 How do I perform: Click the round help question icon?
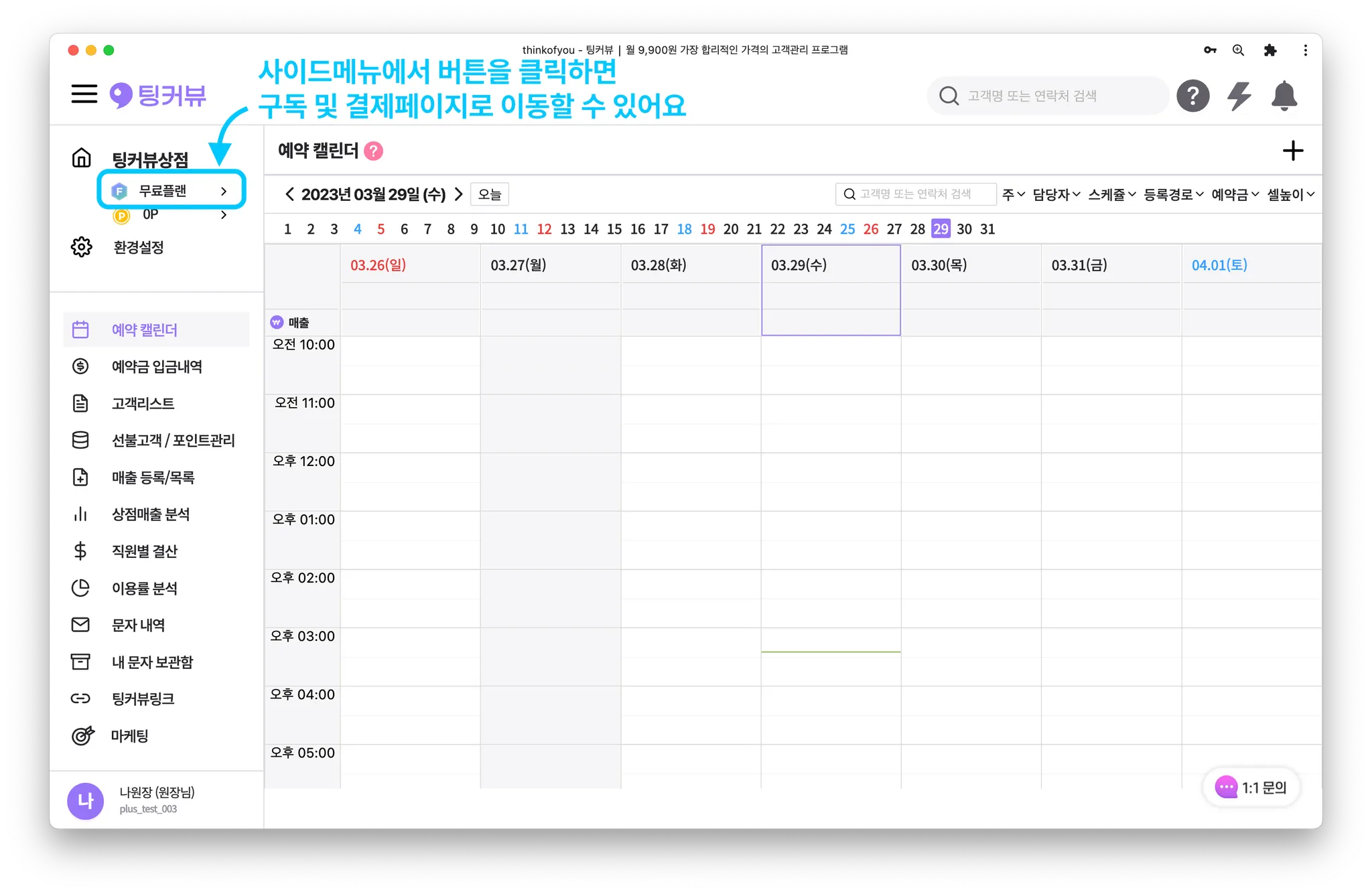coord(1192,96)
